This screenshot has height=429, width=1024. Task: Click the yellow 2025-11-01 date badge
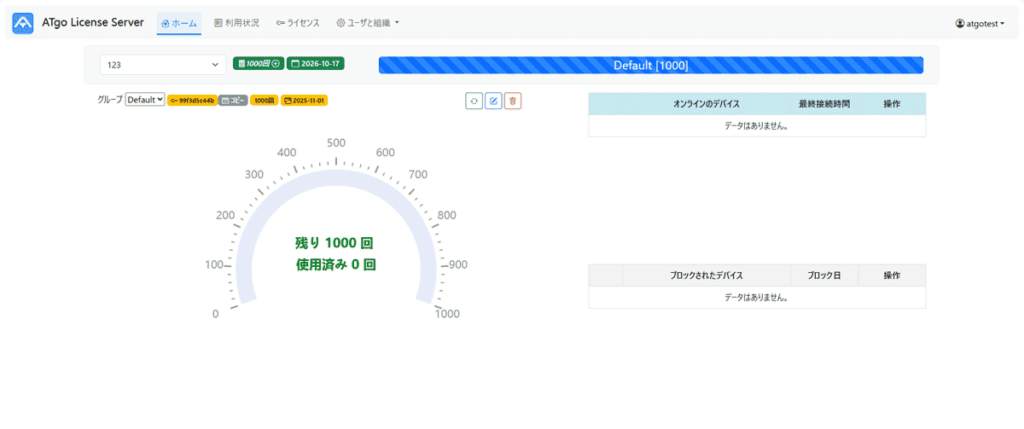(x=304, y=101)
